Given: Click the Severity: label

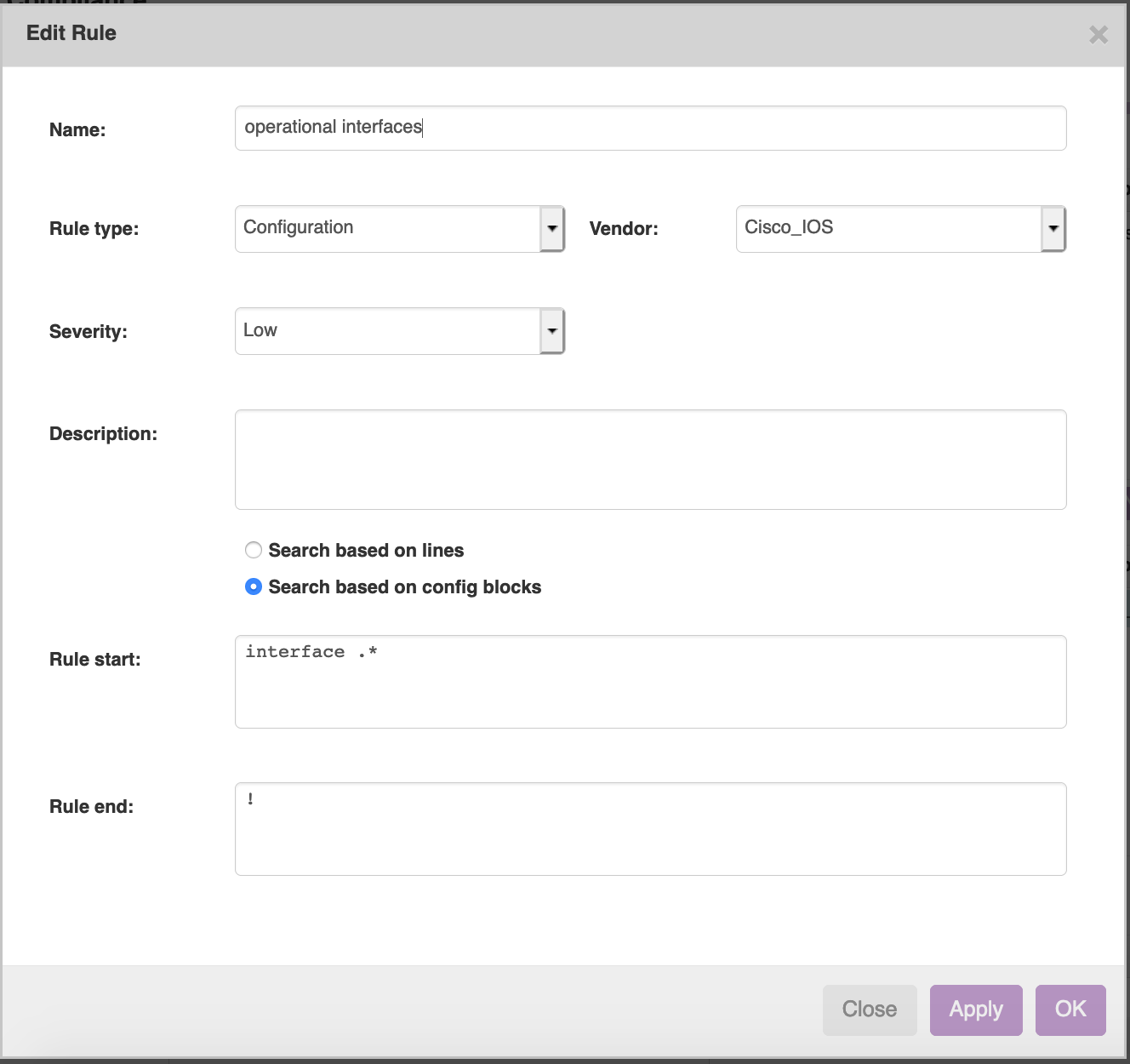Looking at the screenshot, I should point(88,332).
